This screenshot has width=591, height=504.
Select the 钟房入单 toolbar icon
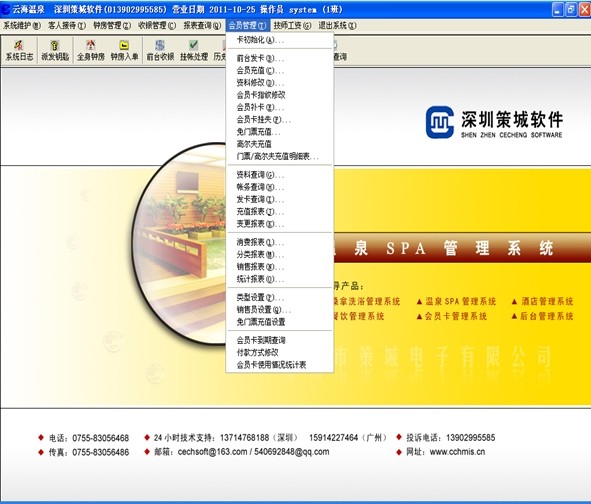coord(124,51)
